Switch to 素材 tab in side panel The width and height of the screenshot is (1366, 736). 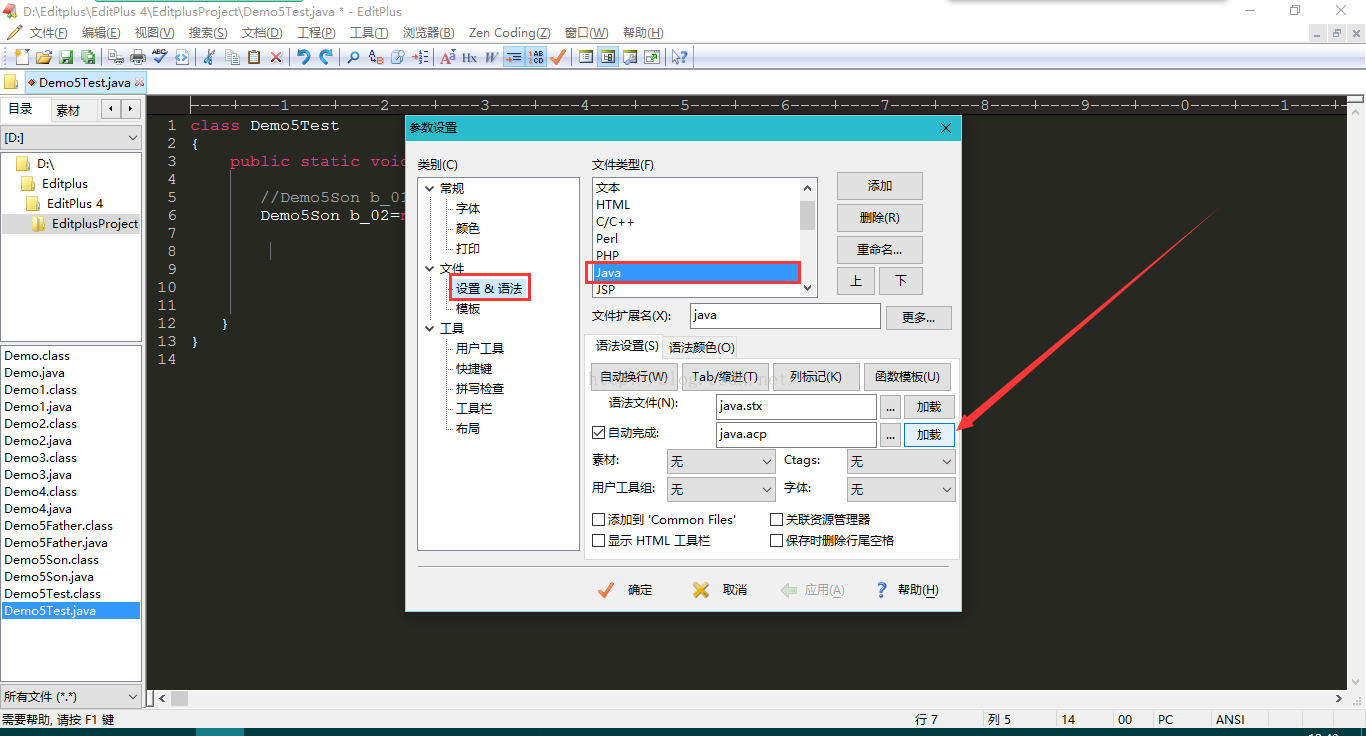[68, 110]
